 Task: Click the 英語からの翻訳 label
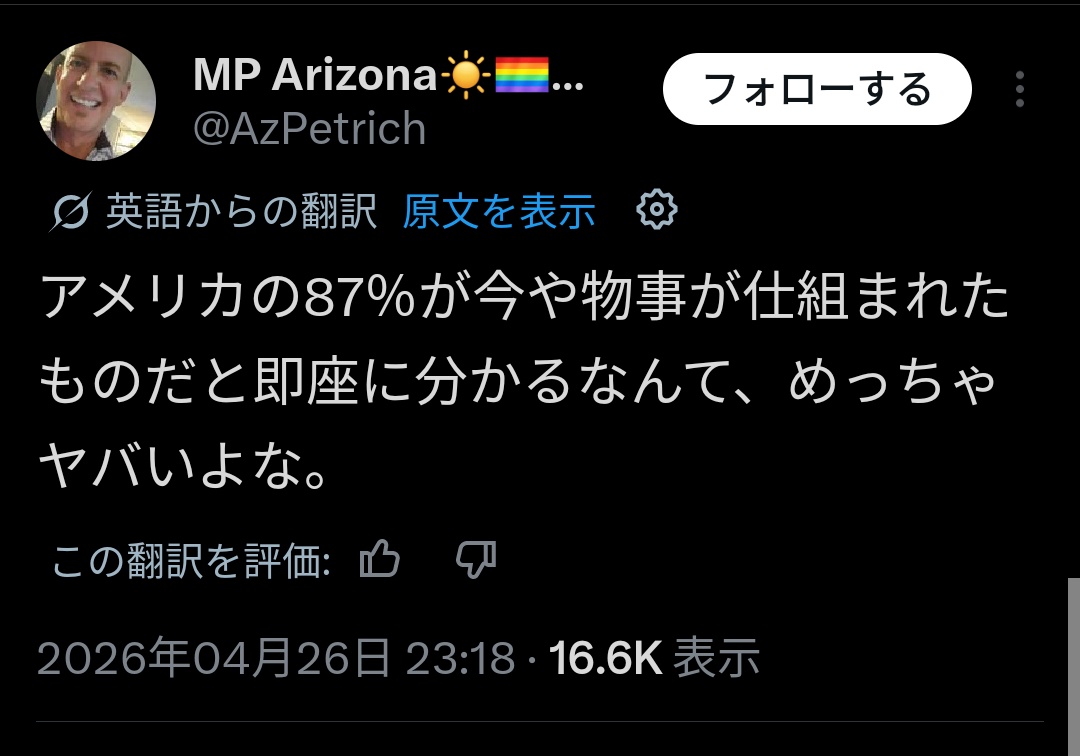(242, 211)
